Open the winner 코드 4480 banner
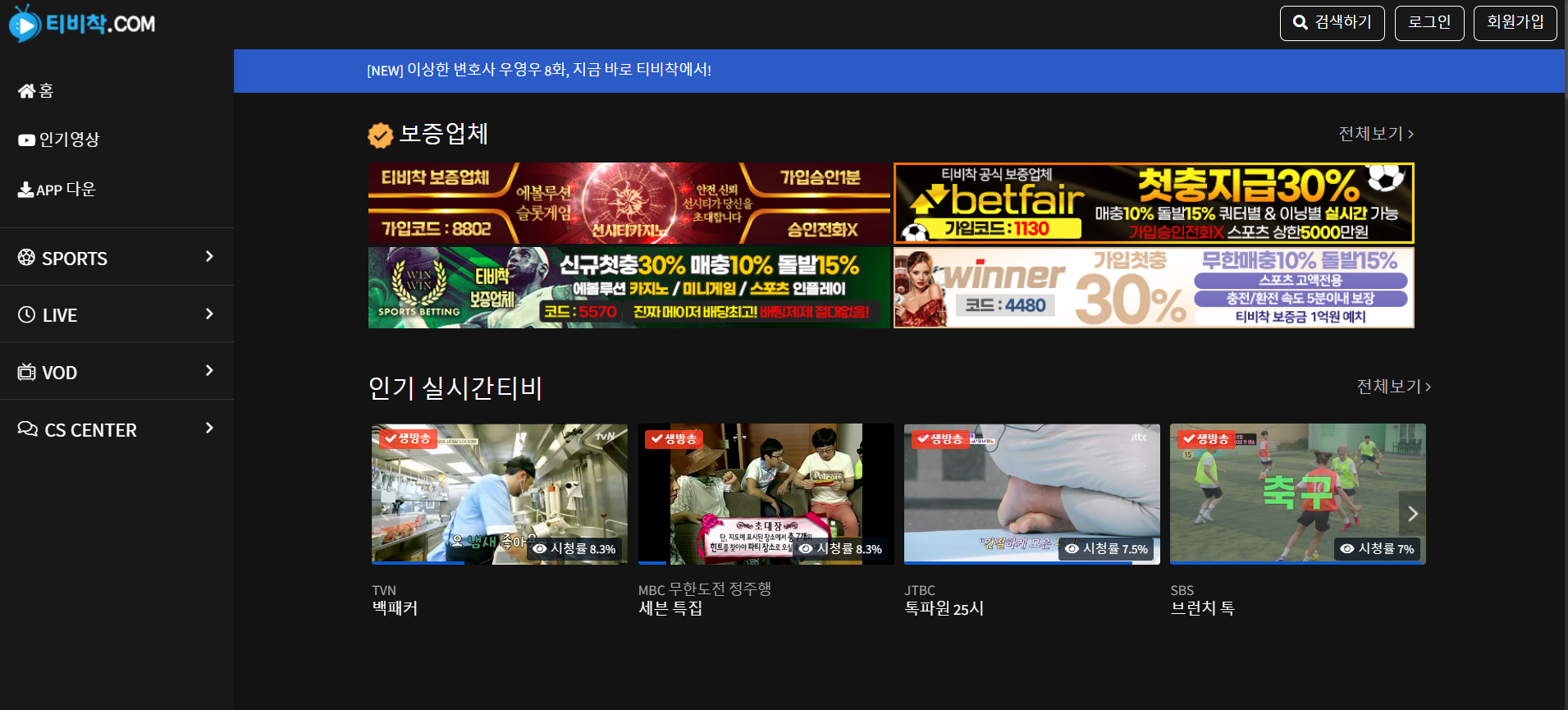Image resolution: width=1568 pixels, height=710 pixels. coord(1154,287)
